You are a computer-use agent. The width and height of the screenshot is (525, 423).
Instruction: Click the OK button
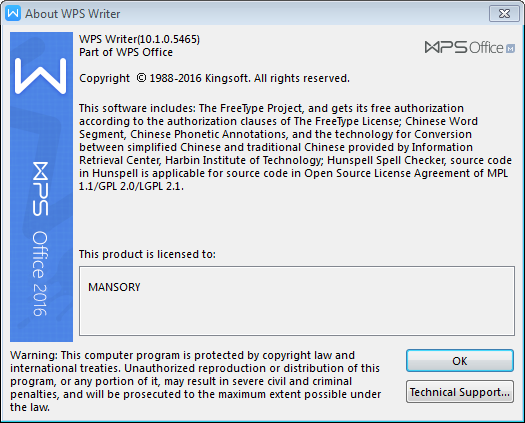460,361
